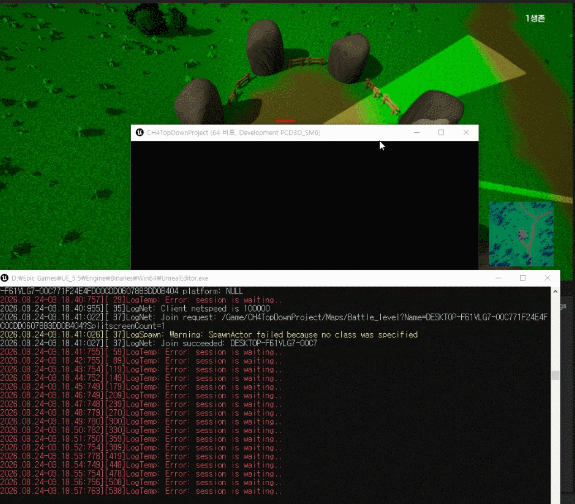
Task: Click the Unreal logo in CH4TopDownProject title bar
Action: (x=139, y=132)
